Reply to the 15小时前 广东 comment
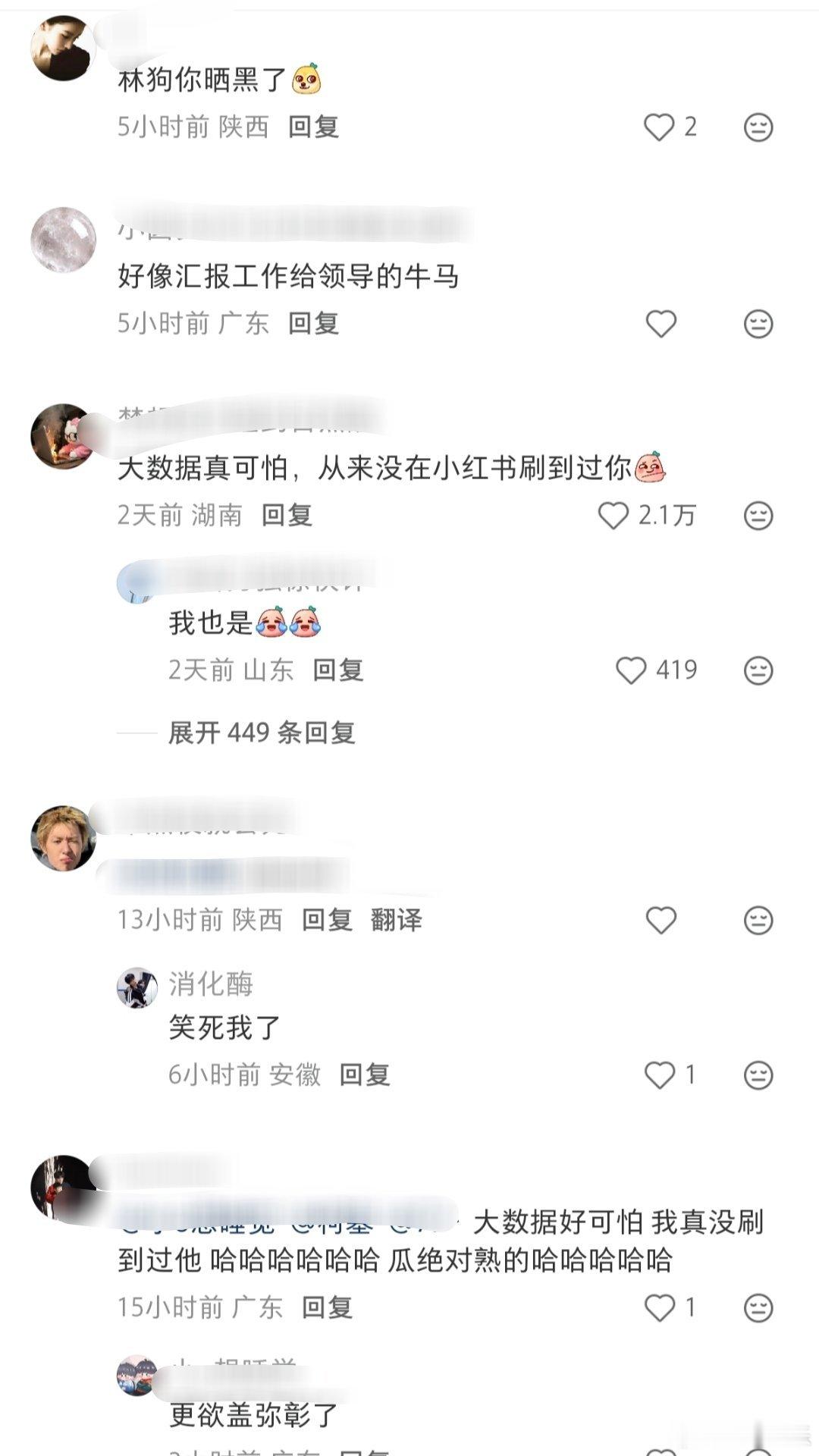 tap(327, 1307)
